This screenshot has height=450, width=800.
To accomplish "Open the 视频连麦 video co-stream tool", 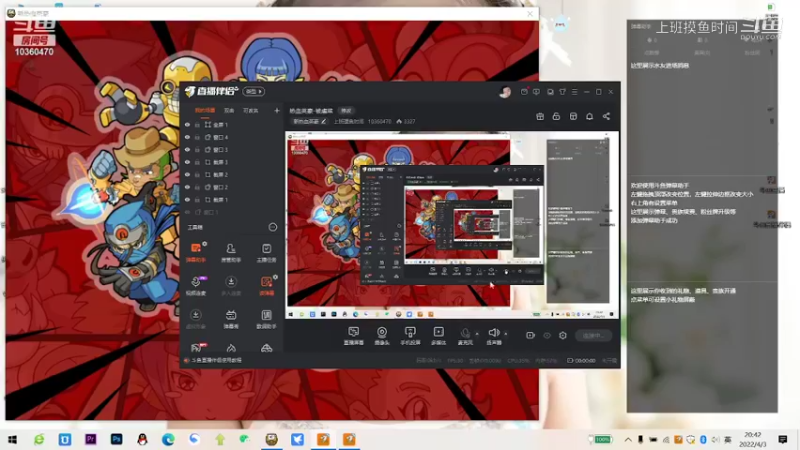I will [x=196, y=286].
